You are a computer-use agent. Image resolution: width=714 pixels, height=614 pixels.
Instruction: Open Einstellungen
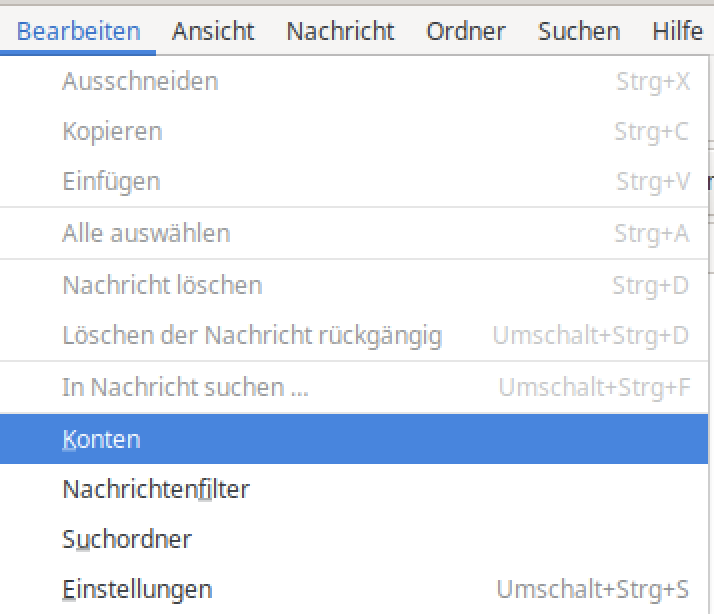pyautogui.click(x=137, y=589)
